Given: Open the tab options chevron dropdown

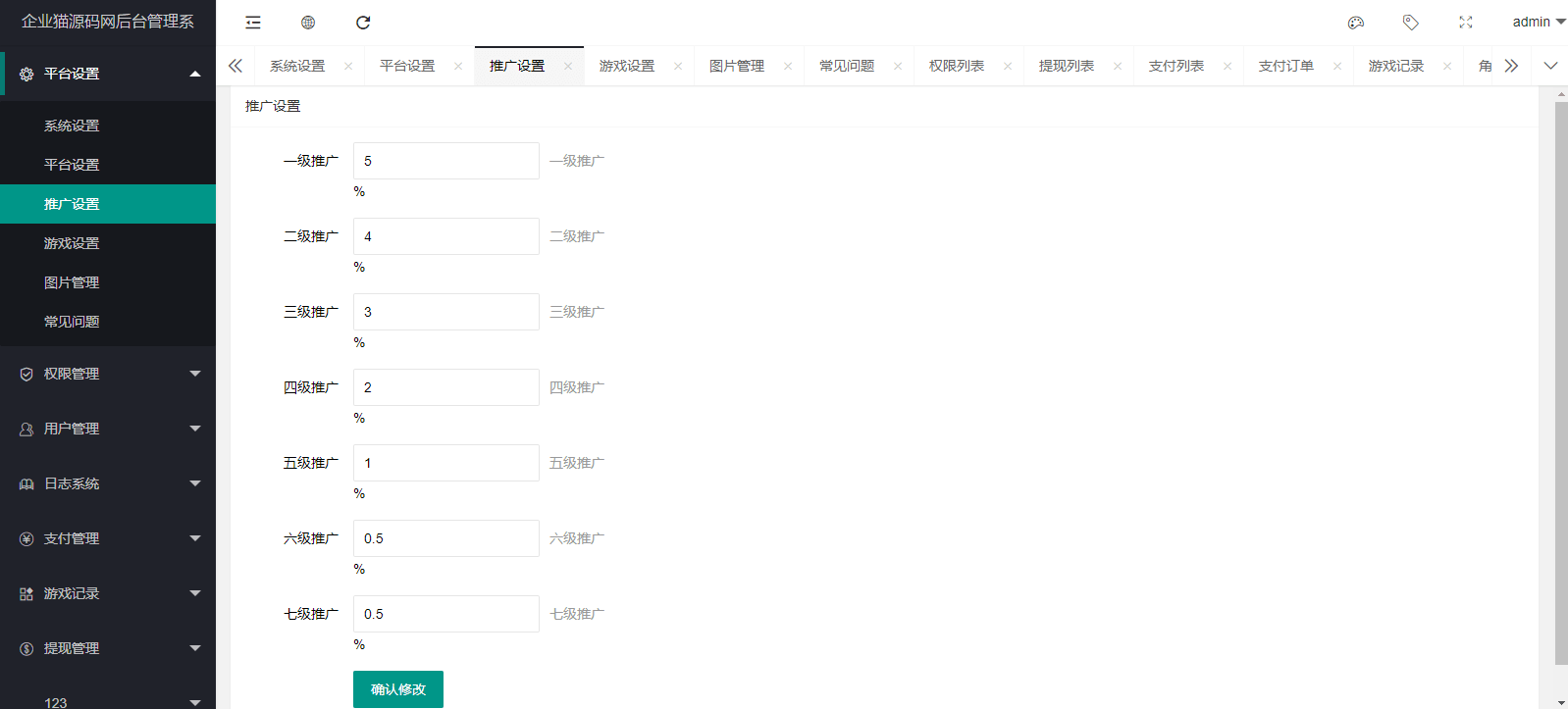Looking at the screenshot, I should click(x=1550, y=66).
